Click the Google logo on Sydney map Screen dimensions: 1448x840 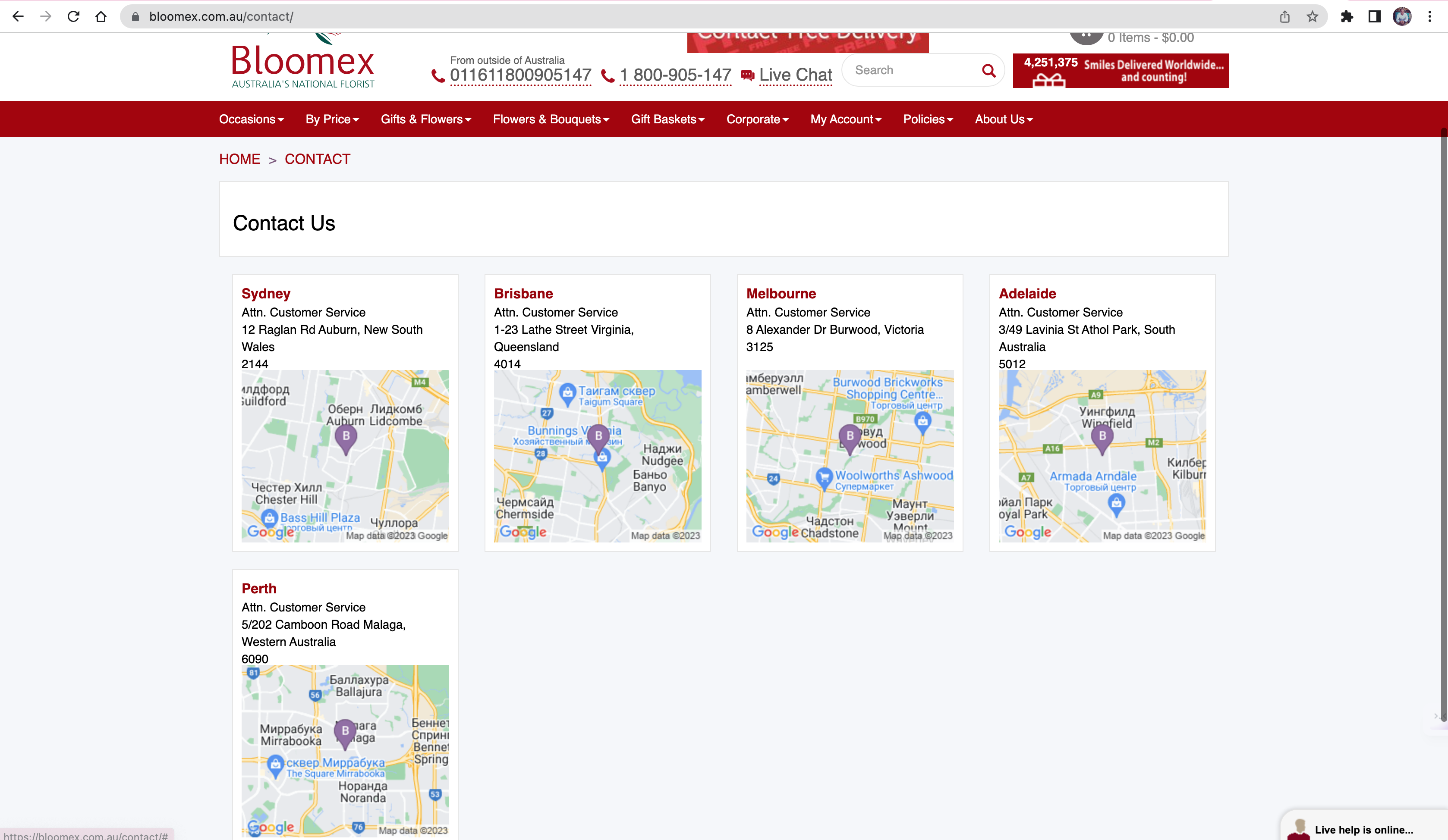pyautogui.click(x=270, y=532)
